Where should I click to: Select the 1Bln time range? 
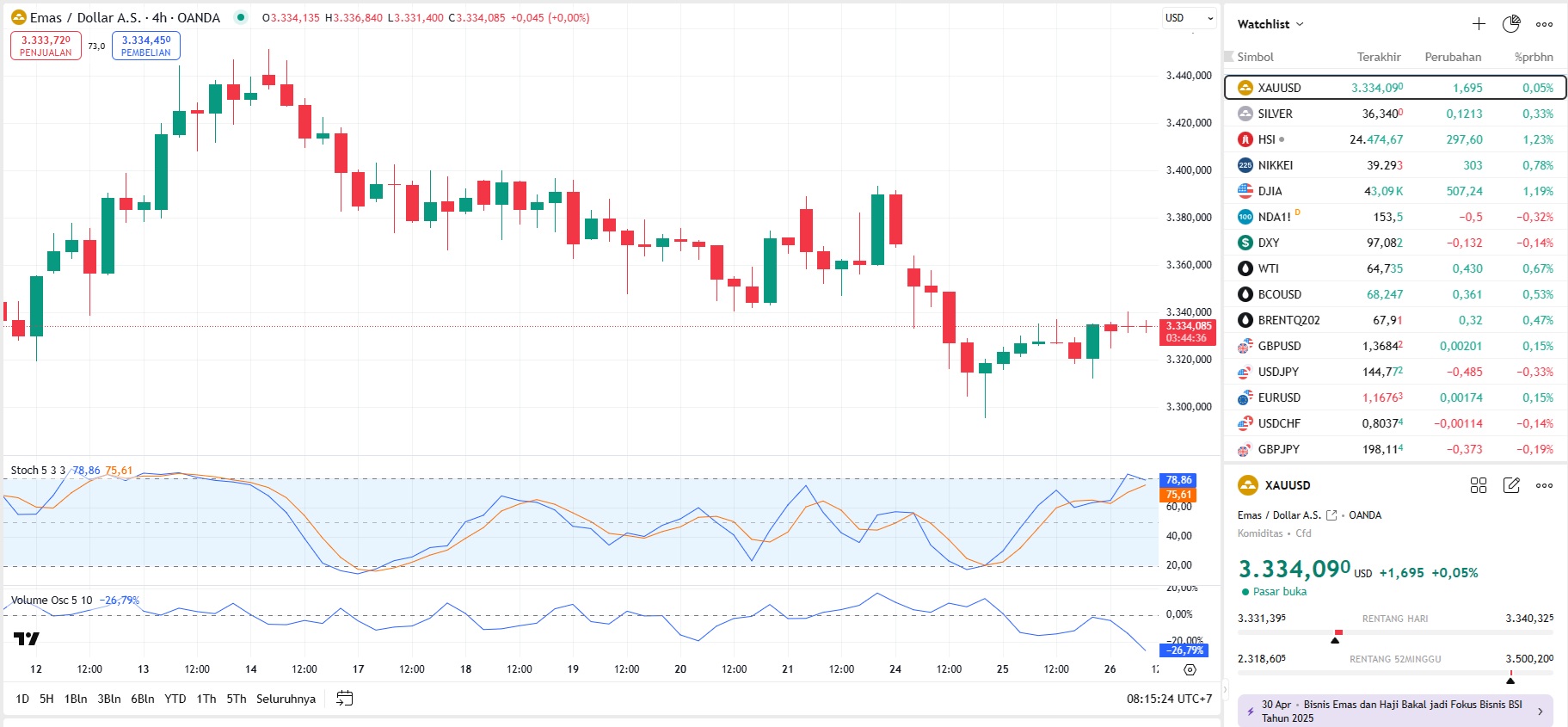coord(76,699)
